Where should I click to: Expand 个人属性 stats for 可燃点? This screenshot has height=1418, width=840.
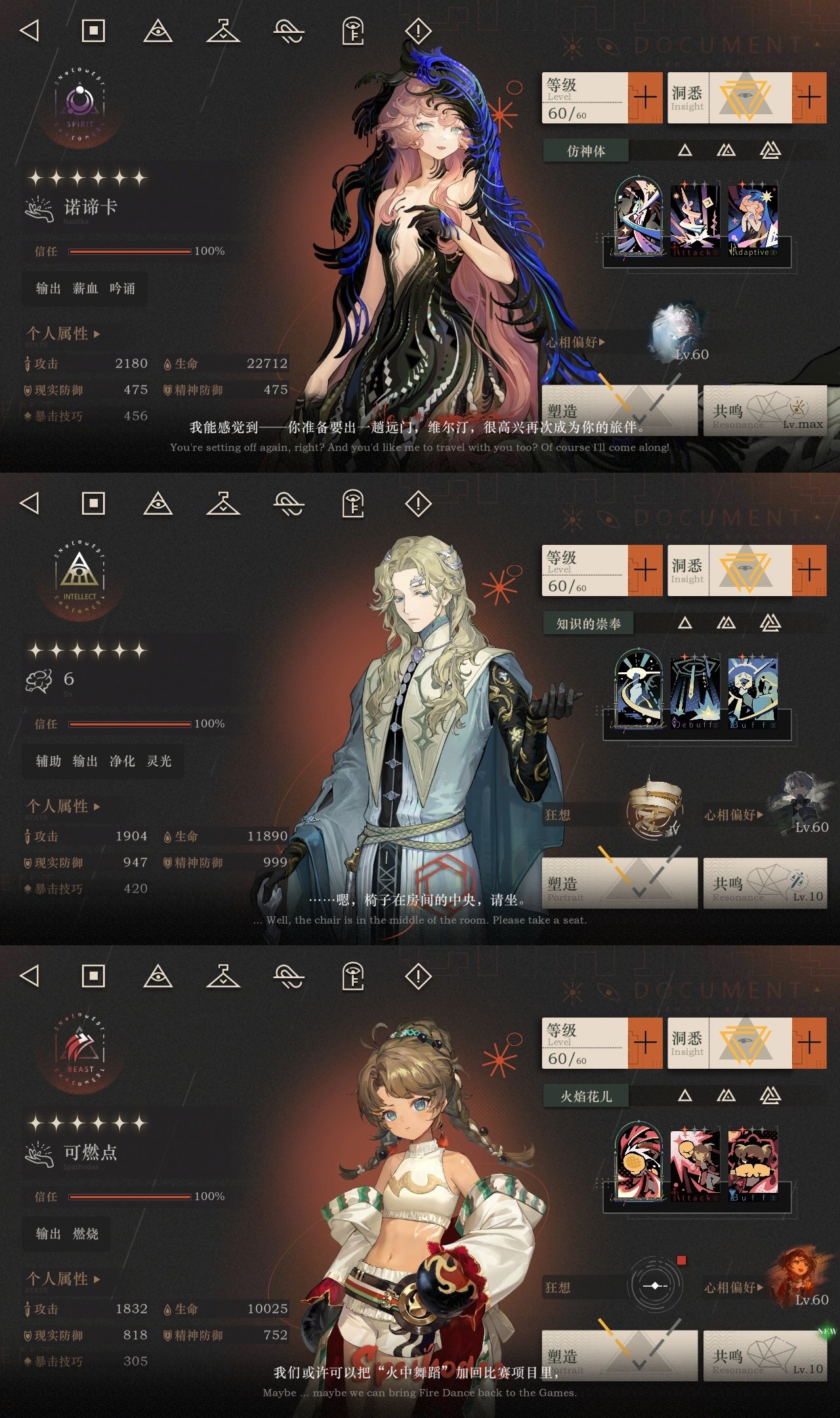[63, 1279]
